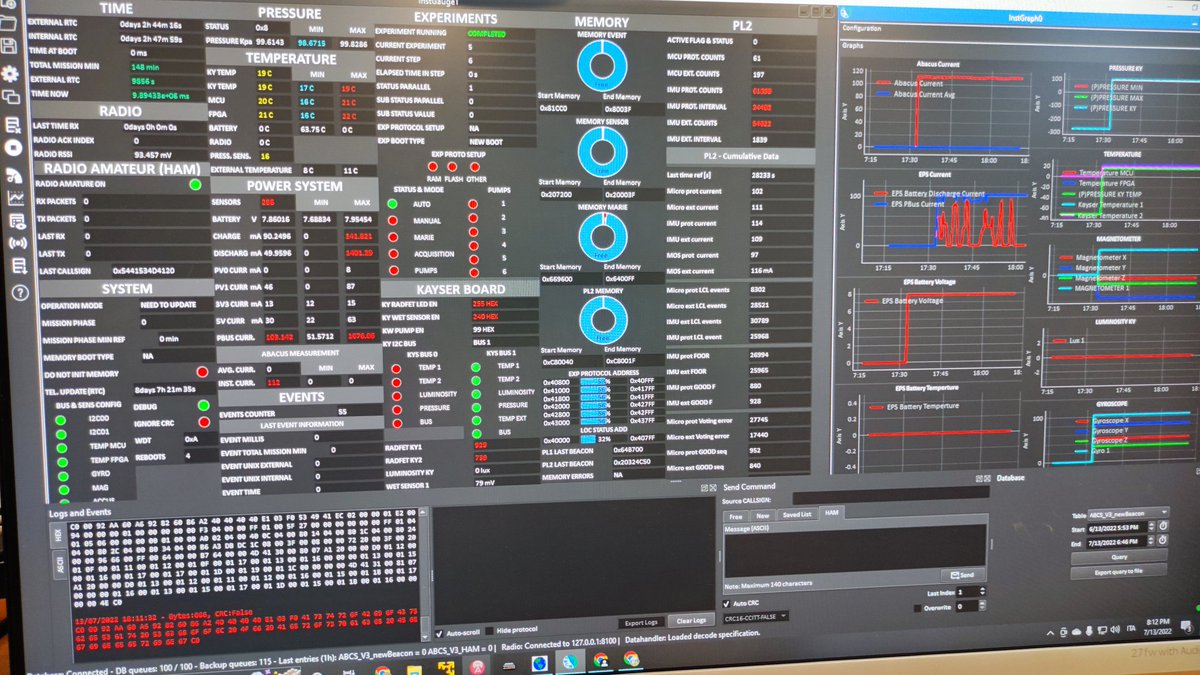The image size is (1200, 675).
Task: Switch to the HAM tab
Action: [831, 512]
